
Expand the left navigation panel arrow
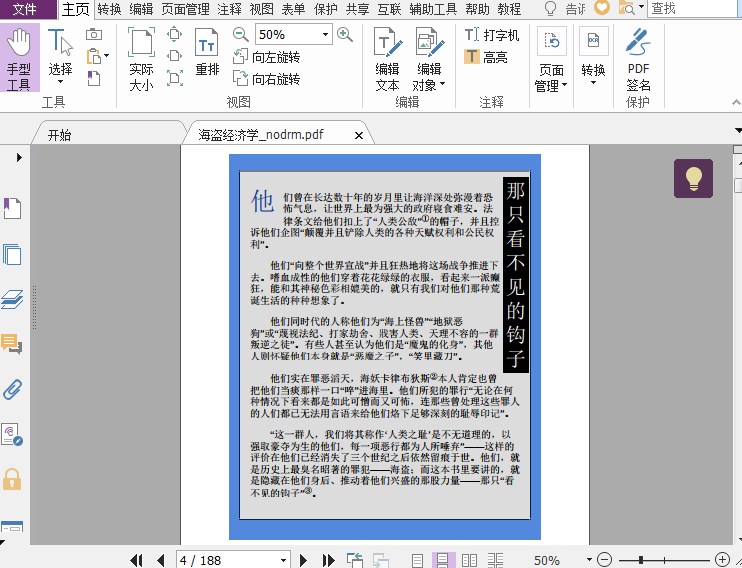pyautogui.click(x=19, y=157)
